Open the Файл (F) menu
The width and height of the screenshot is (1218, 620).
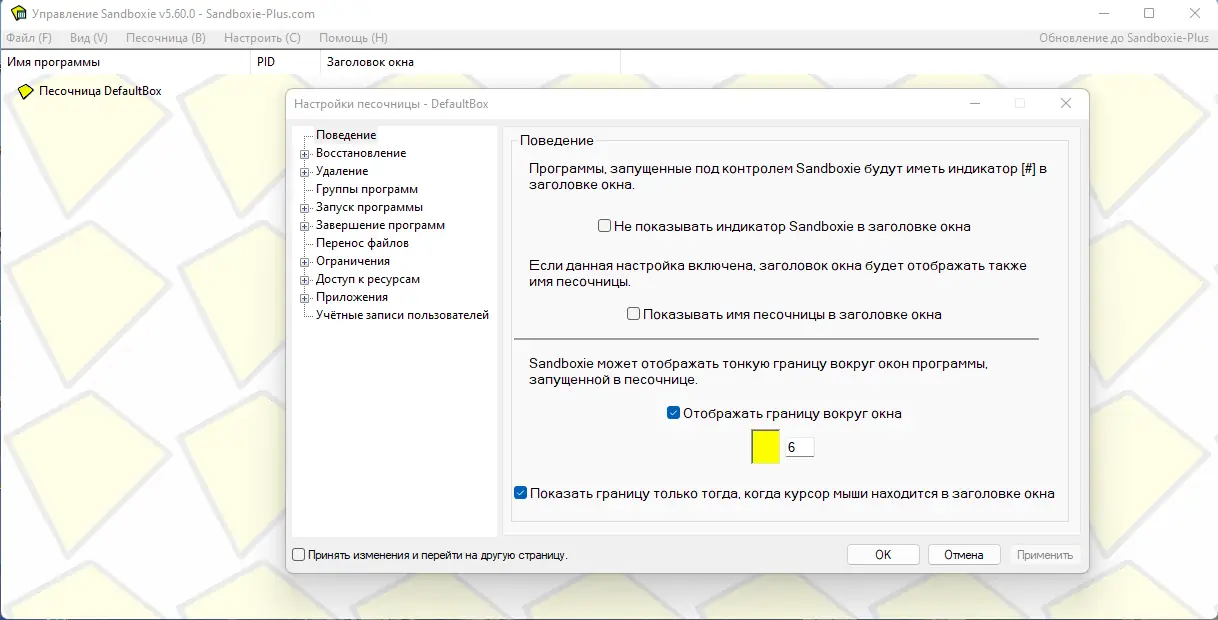tap(29, 38)
